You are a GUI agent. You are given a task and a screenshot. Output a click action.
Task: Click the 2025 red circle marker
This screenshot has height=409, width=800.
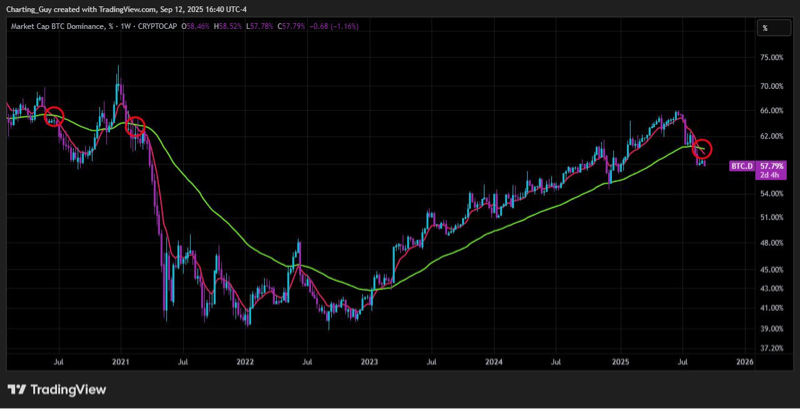[x=702, y=149]
